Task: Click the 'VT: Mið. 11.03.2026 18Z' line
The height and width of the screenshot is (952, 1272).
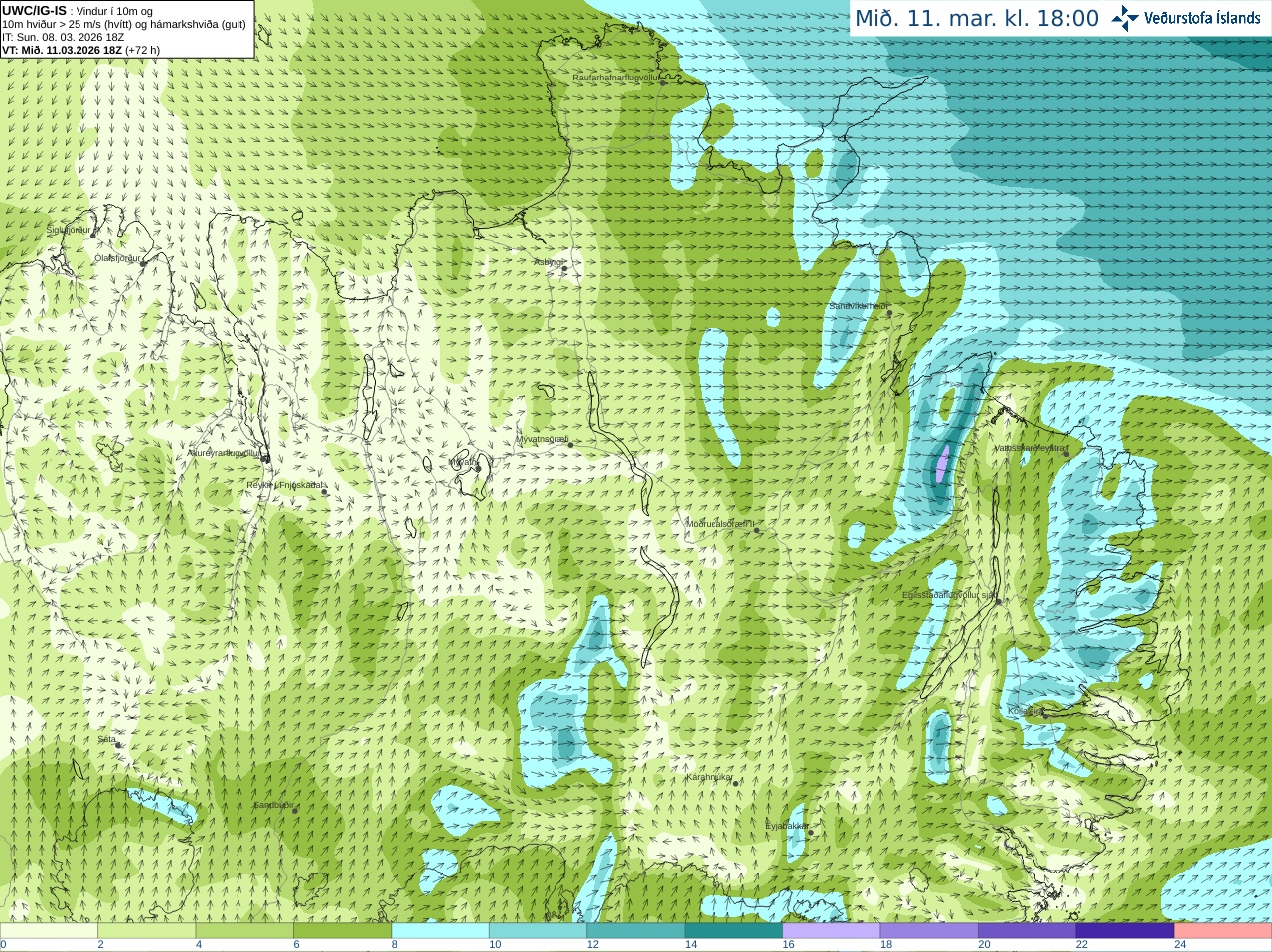Action: (x=80, y=50)
